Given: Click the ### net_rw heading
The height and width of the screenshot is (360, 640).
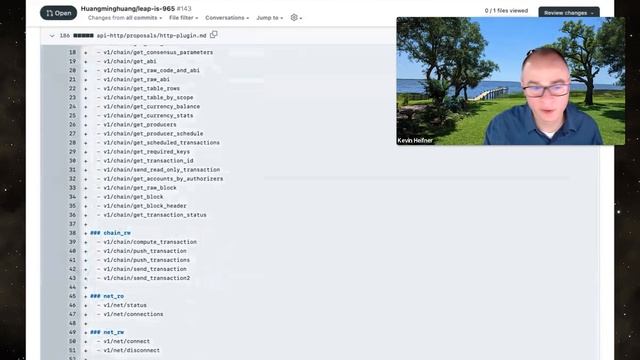Looking at the screenshot, I should pos(107,332).
